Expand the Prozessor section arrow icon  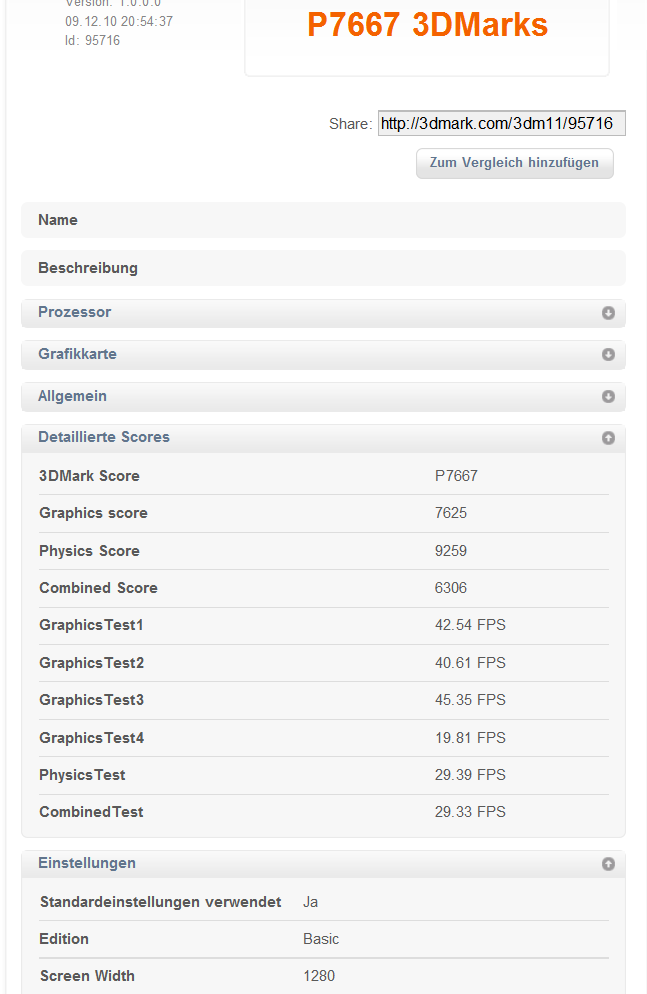tap(608, 313)
